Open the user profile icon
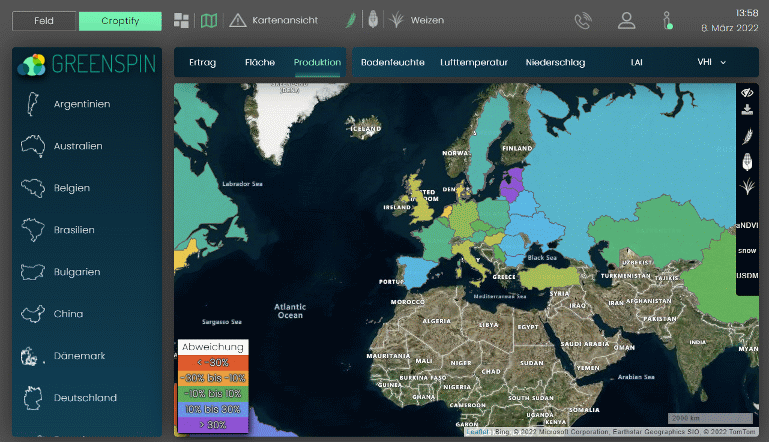Screen dimensions: 769x442 pyautogui.click(x=626, y=20)
